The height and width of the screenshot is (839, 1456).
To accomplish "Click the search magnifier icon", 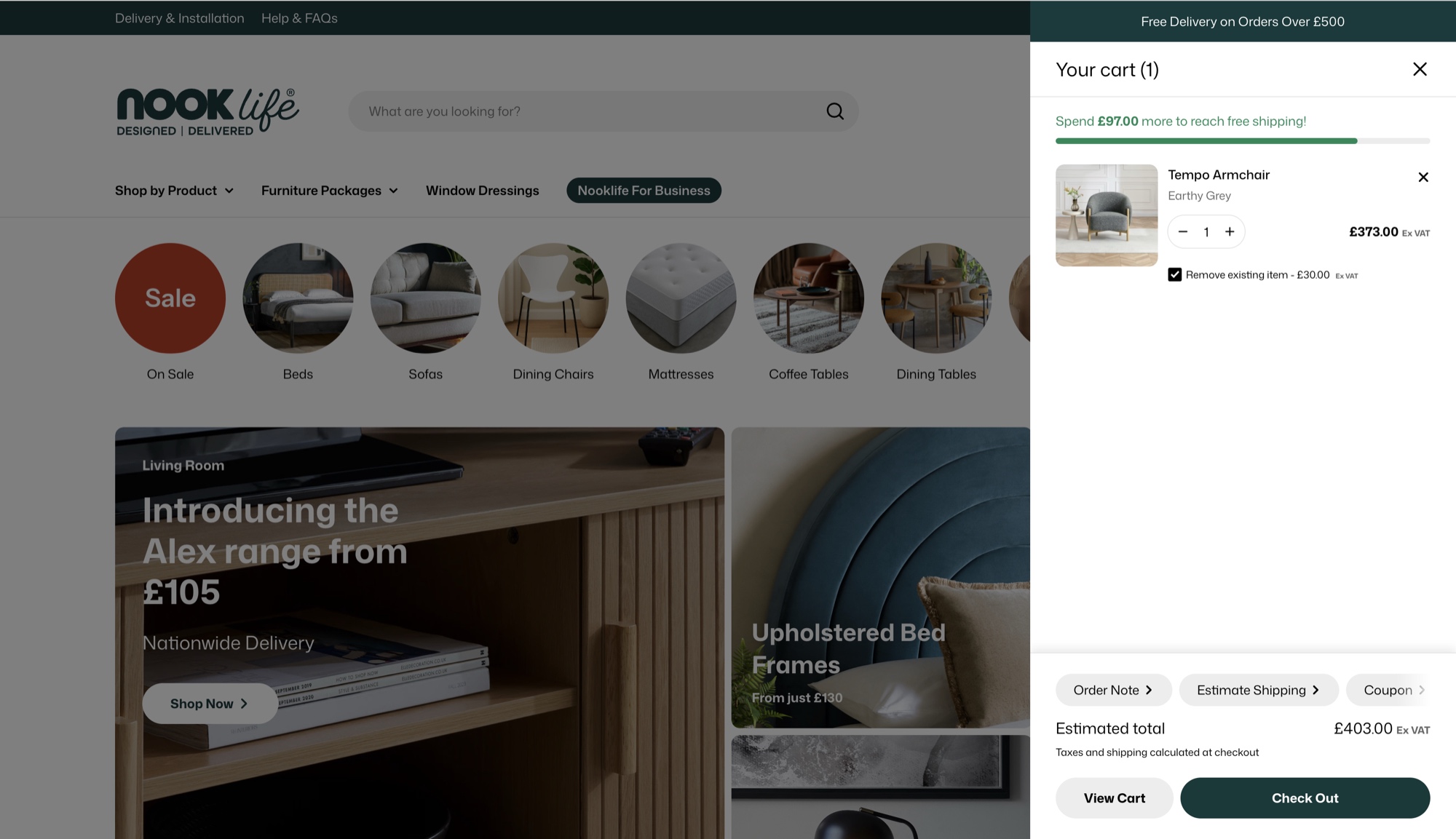I will (x=834, y=111).
